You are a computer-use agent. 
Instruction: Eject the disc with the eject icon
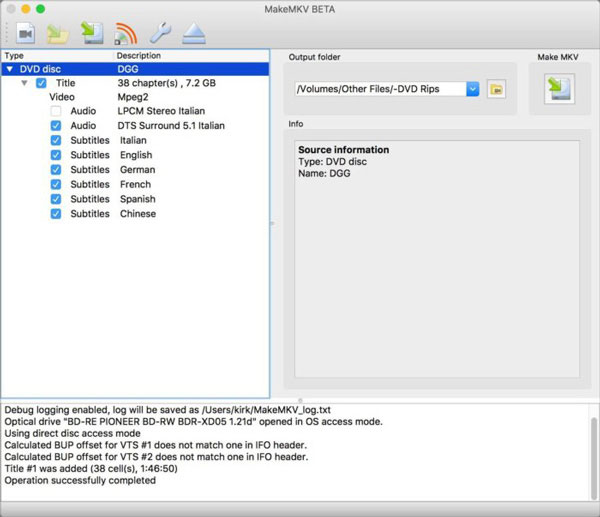tap(194, 34)
